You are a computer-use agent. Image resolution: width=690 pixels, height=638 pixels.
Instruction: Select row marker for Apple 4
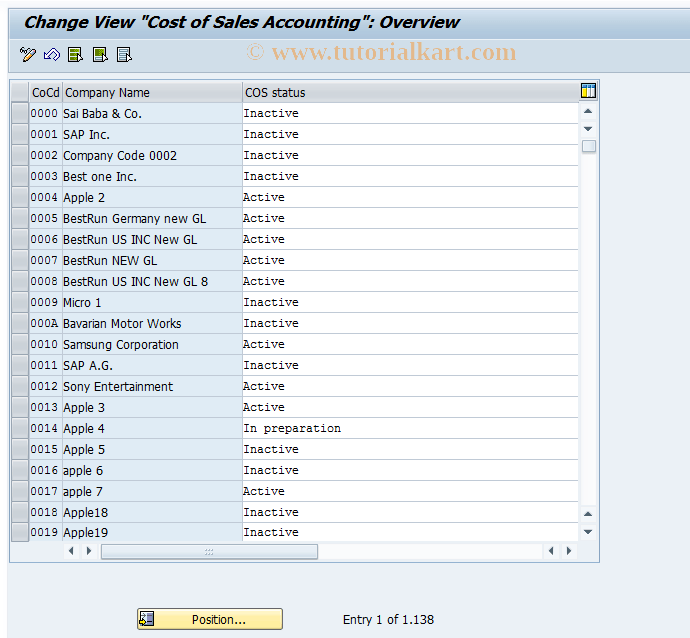20,429
